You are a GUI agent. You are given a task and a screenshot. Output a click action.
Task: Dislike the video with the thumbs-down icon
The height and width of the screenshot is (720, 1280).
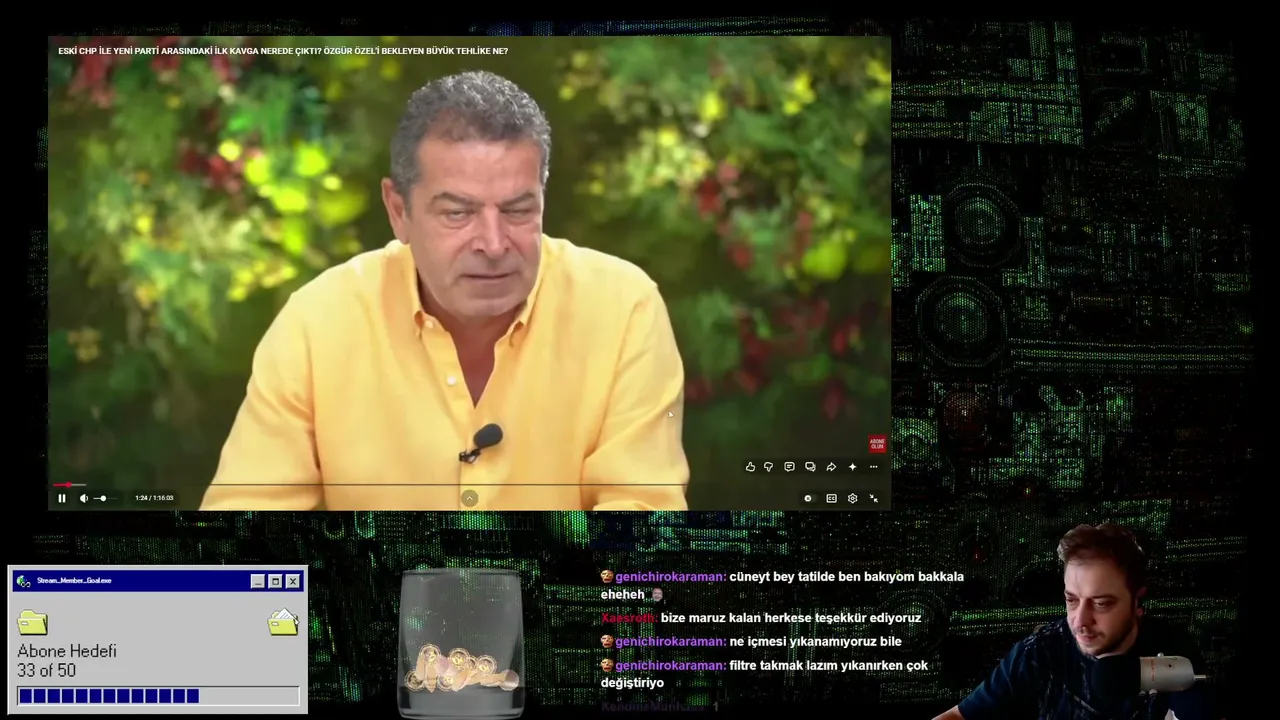point(768,467)
